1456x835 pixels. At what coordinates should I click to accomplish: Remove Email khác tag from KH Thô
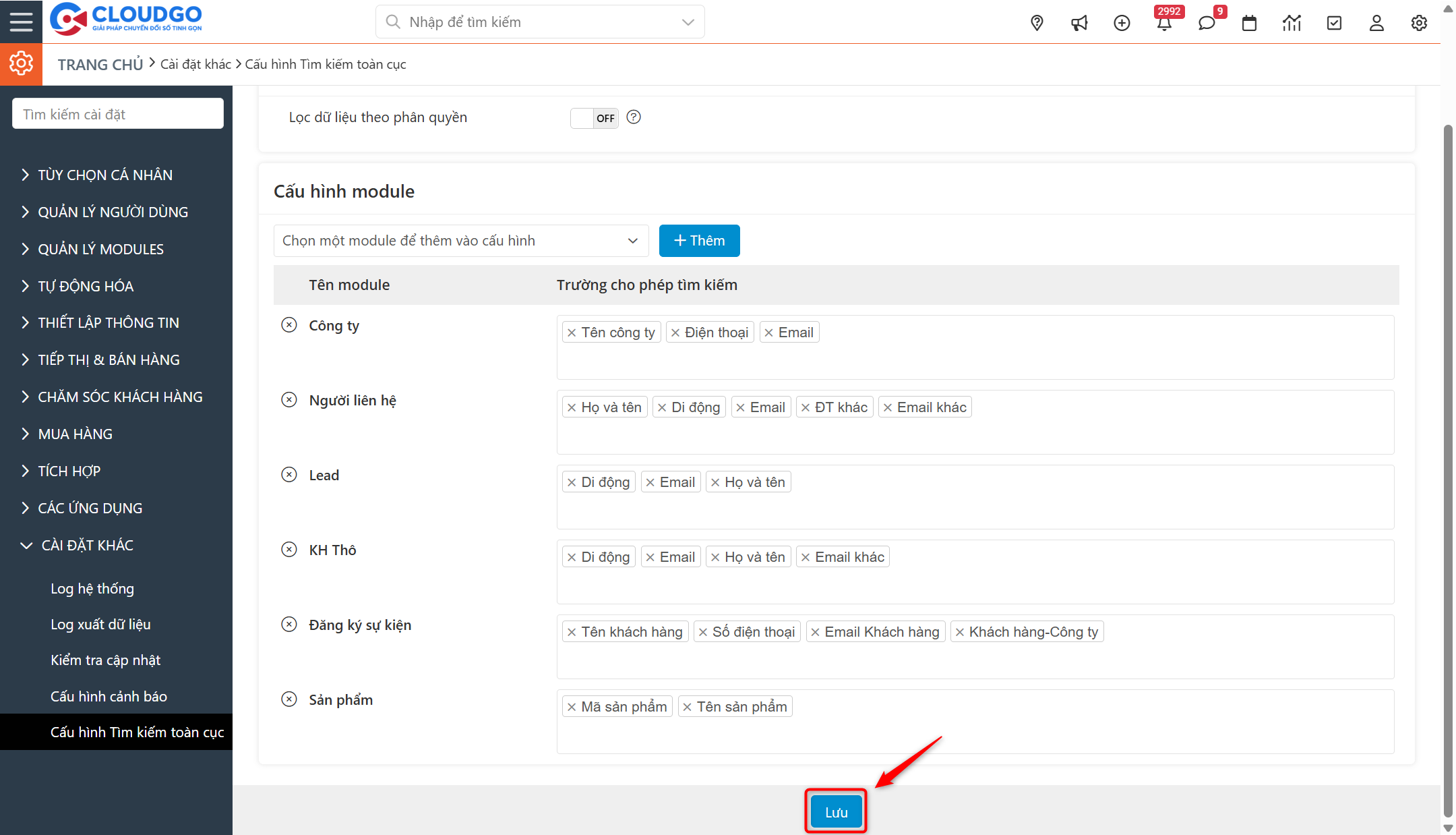coord(806,557)
